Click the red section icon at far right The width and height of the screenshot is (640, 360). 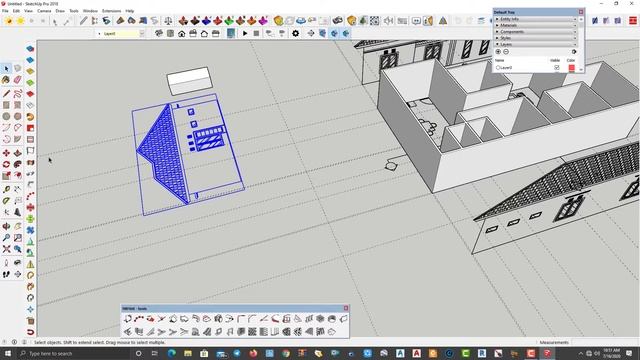pos(633,20)
